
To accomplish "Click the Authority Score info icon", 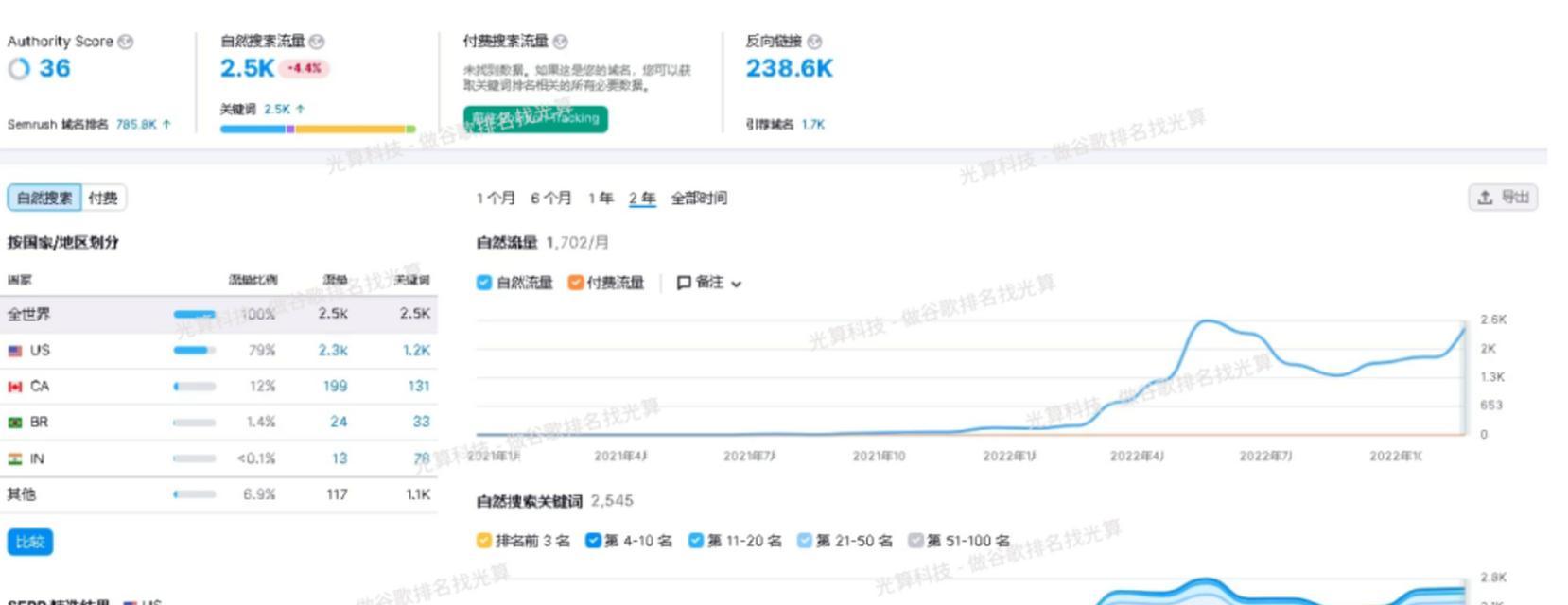I will point(126,42).
